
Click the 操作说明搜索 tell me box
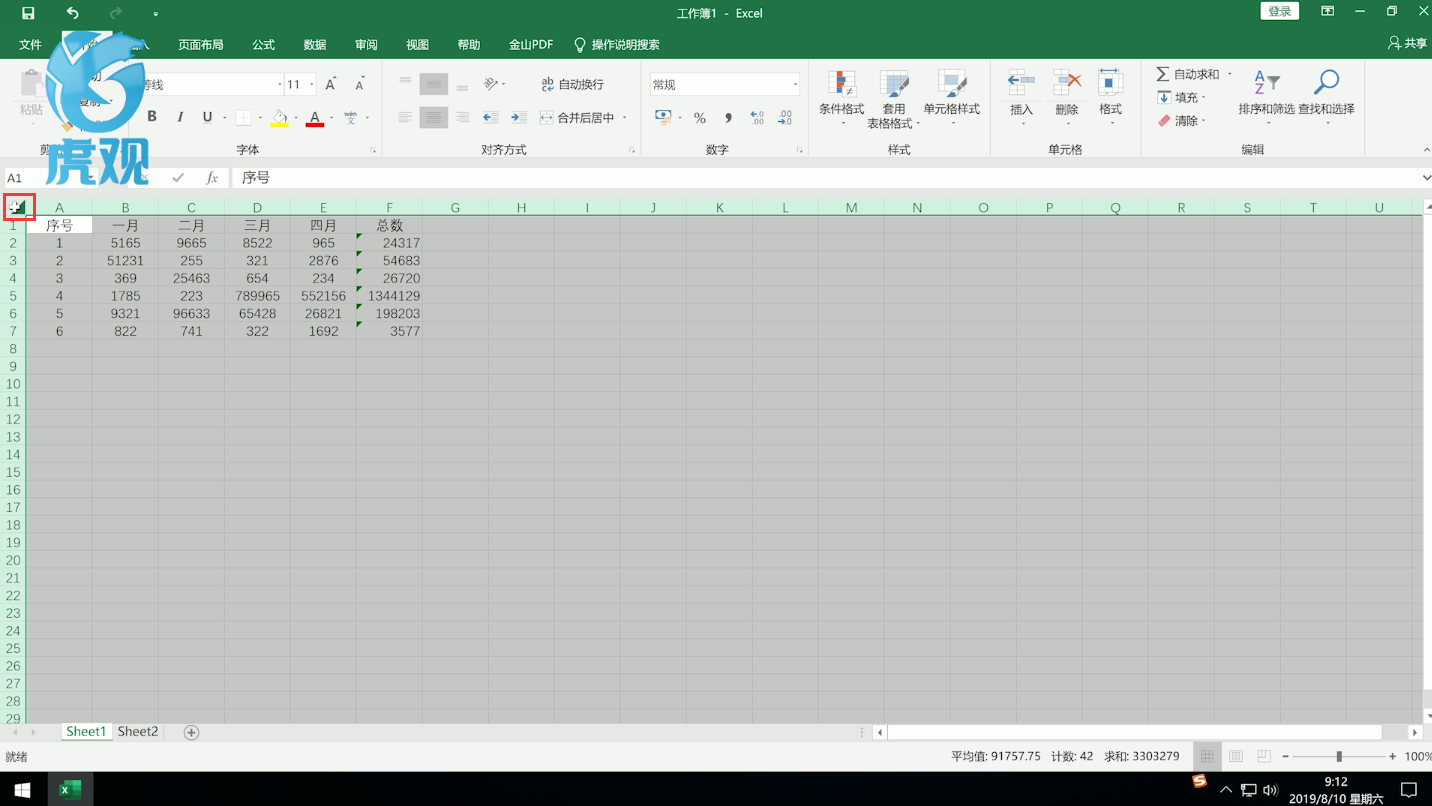pos(617,45)
